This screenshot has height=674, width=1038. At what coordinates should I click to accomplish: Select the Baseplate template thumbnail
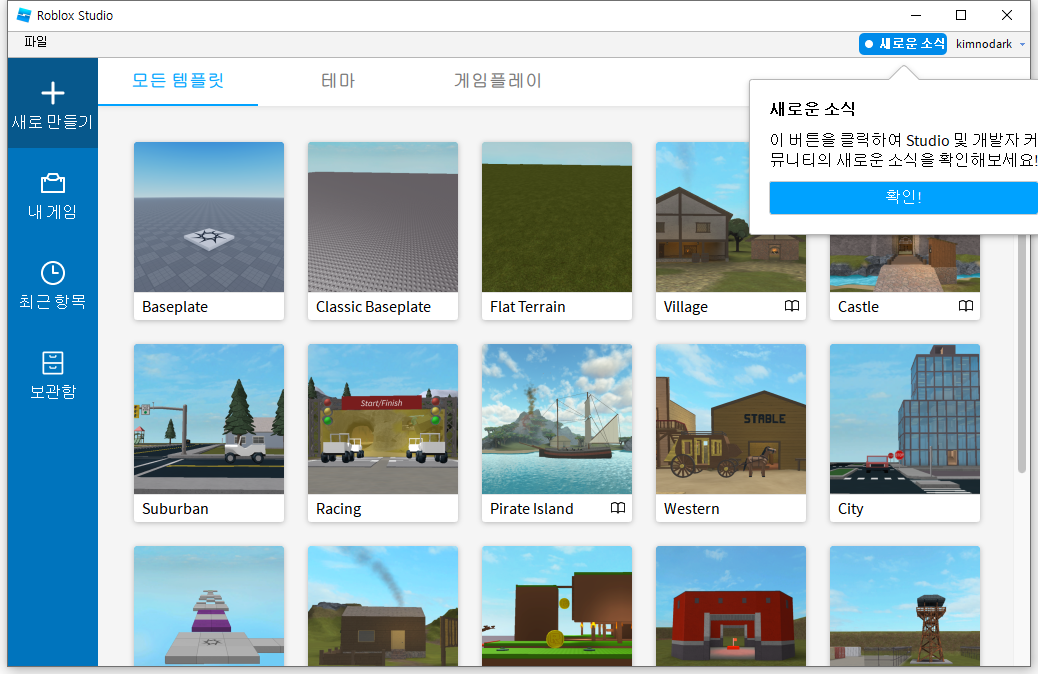coord(209,217)
